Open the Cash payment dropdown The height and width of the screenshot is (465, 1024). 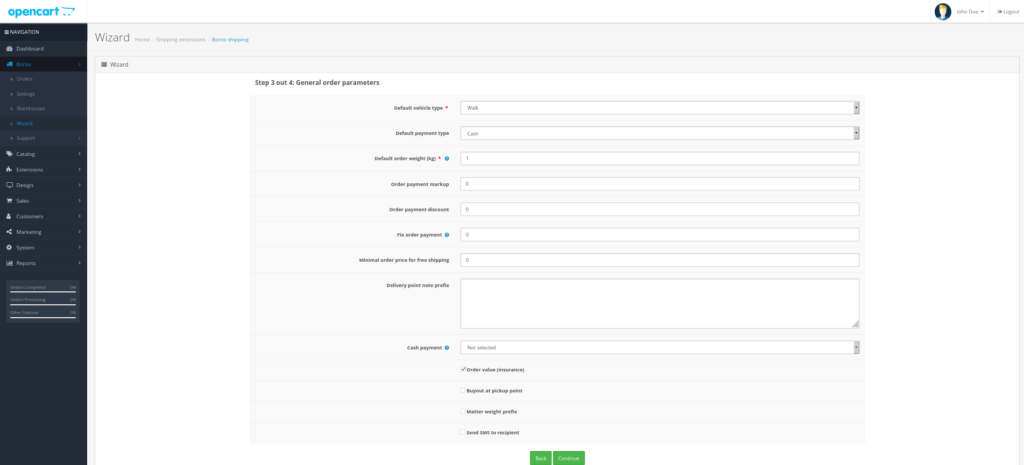point(659,347)
